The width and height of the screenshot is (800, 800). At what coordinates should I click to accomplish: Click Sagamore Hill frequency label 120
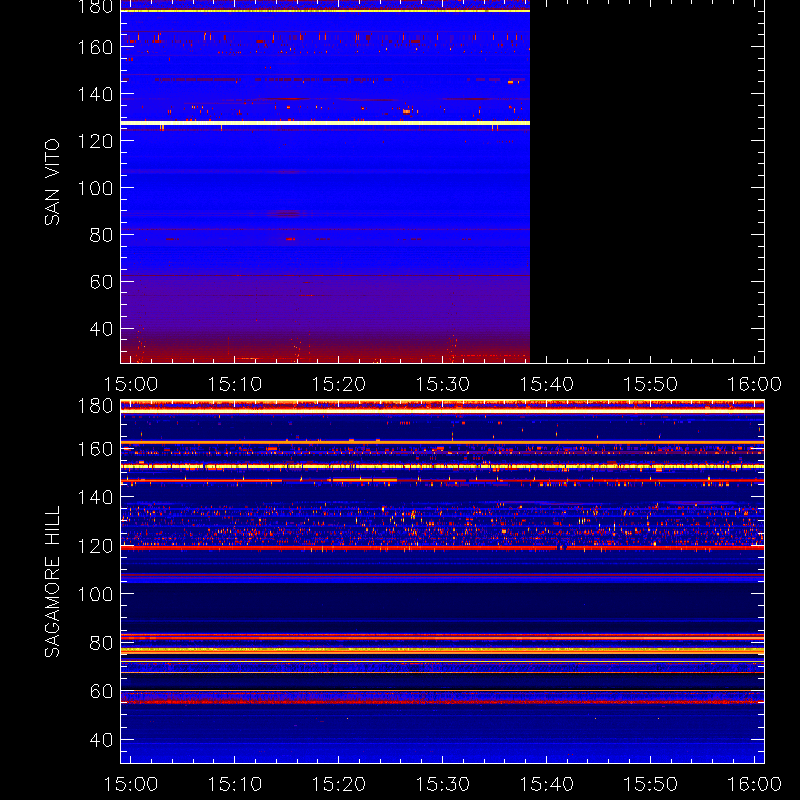click(95, 546)
